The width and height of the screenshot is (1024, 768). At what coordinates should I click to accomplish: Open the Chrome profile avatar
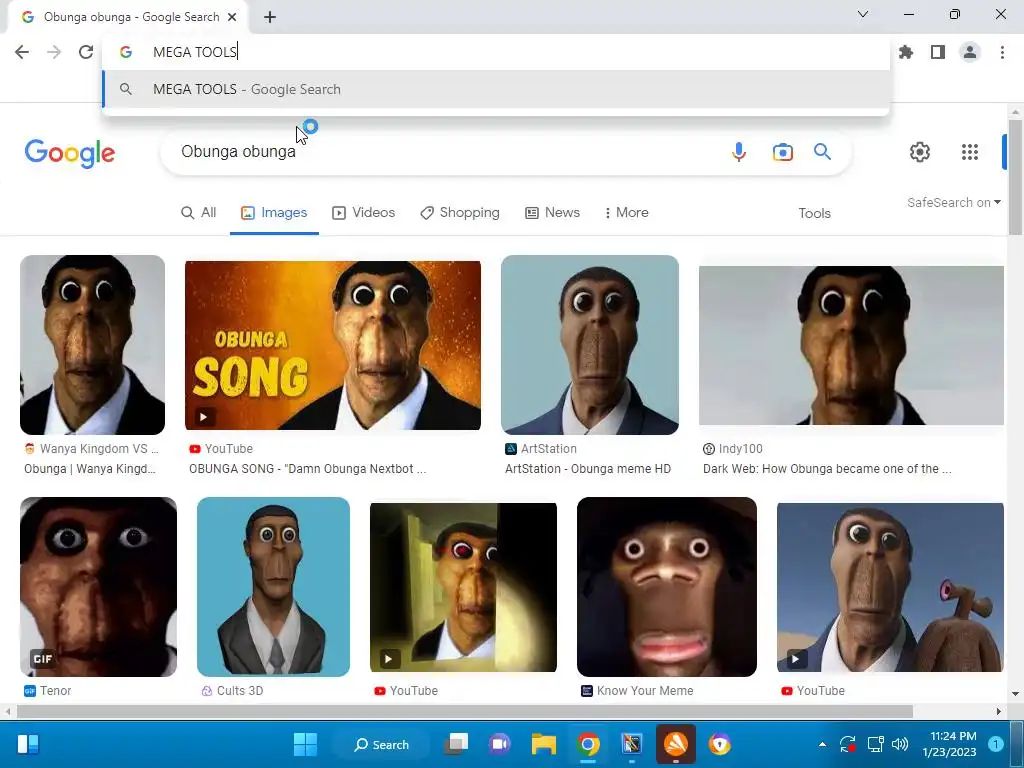pyautogui.click(x=970, y=52)
